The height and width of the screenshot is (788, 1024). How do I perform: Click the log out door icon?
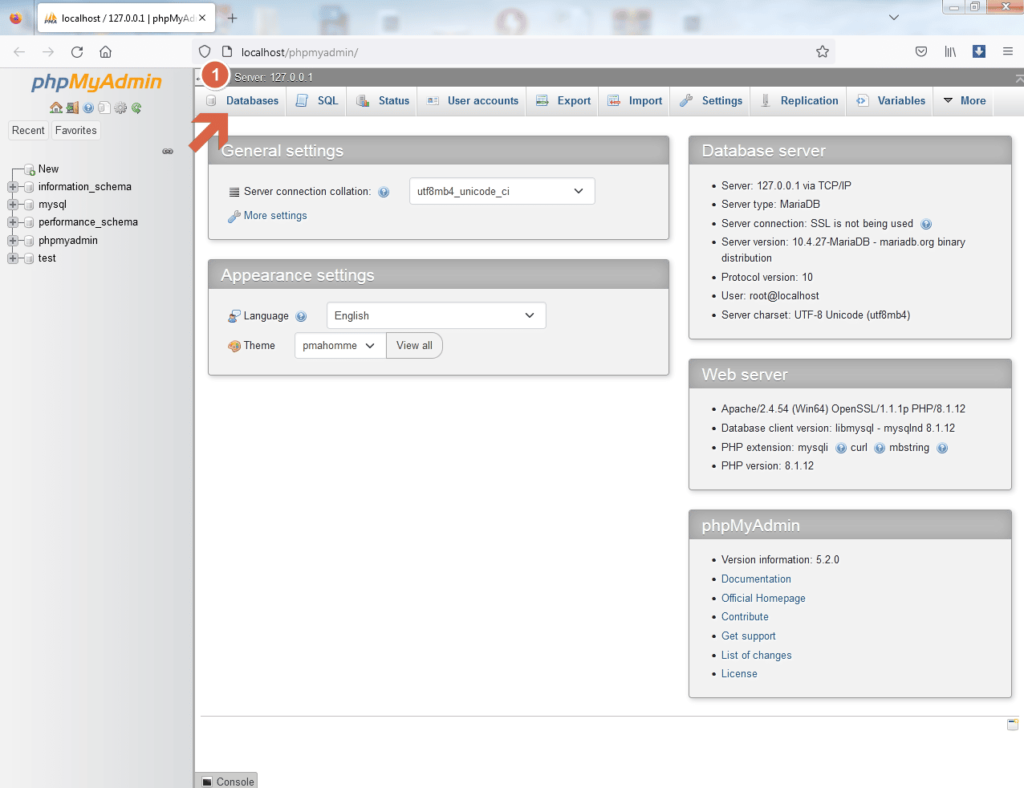coord(72,108)
